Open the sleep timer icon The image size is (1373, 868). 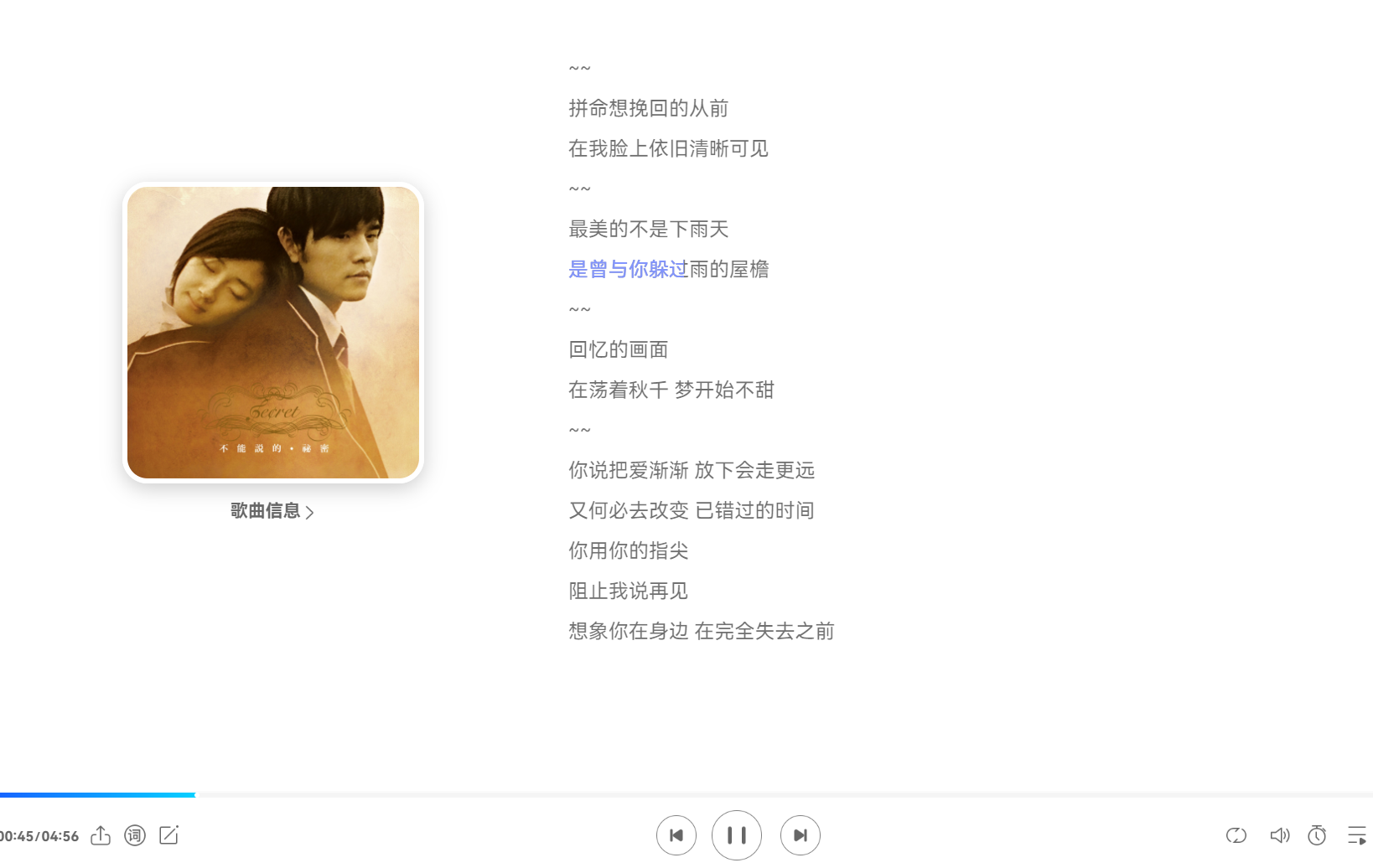tap(1317, 835)
